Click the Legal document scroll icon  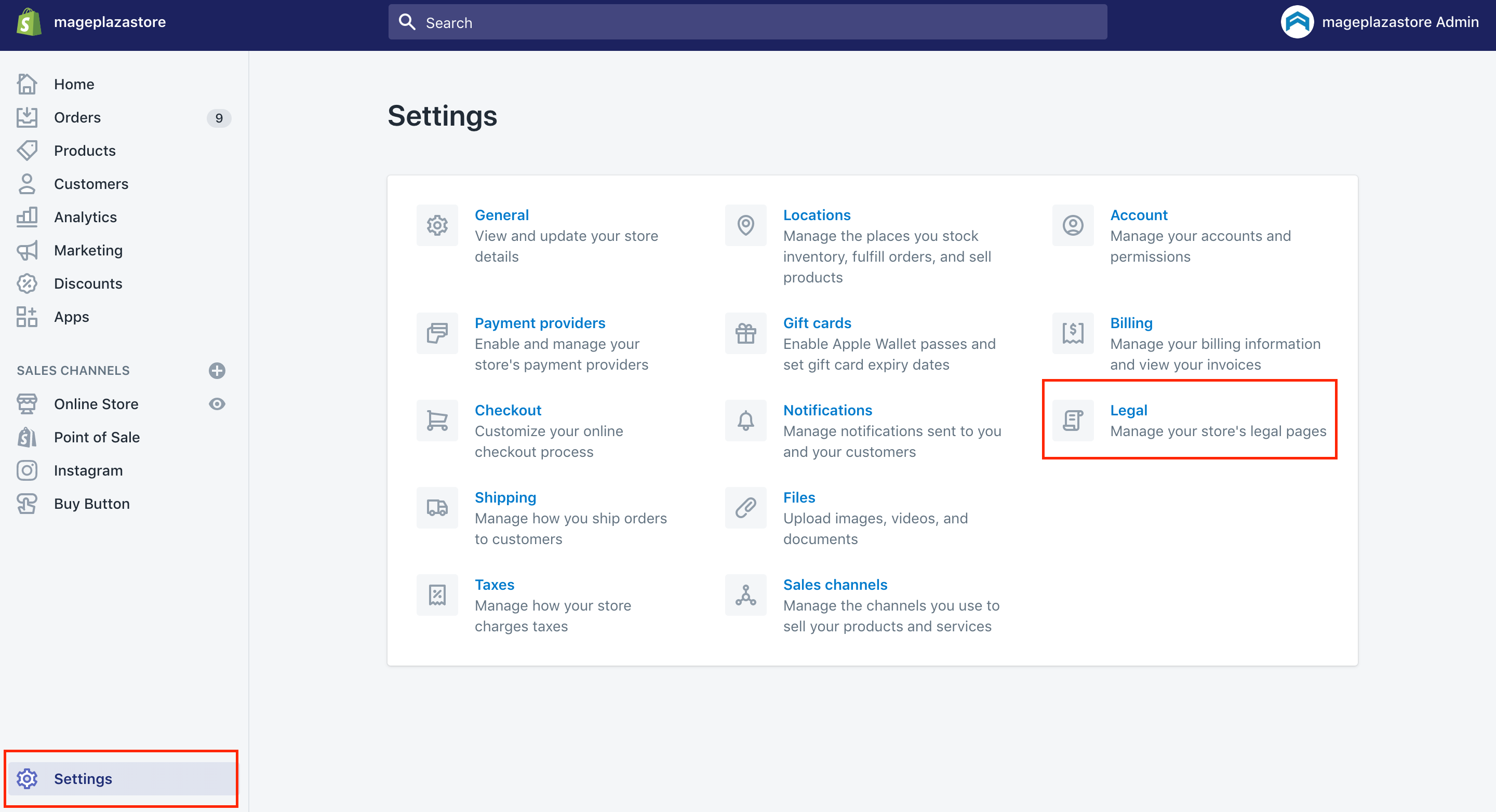point(1073,420)
